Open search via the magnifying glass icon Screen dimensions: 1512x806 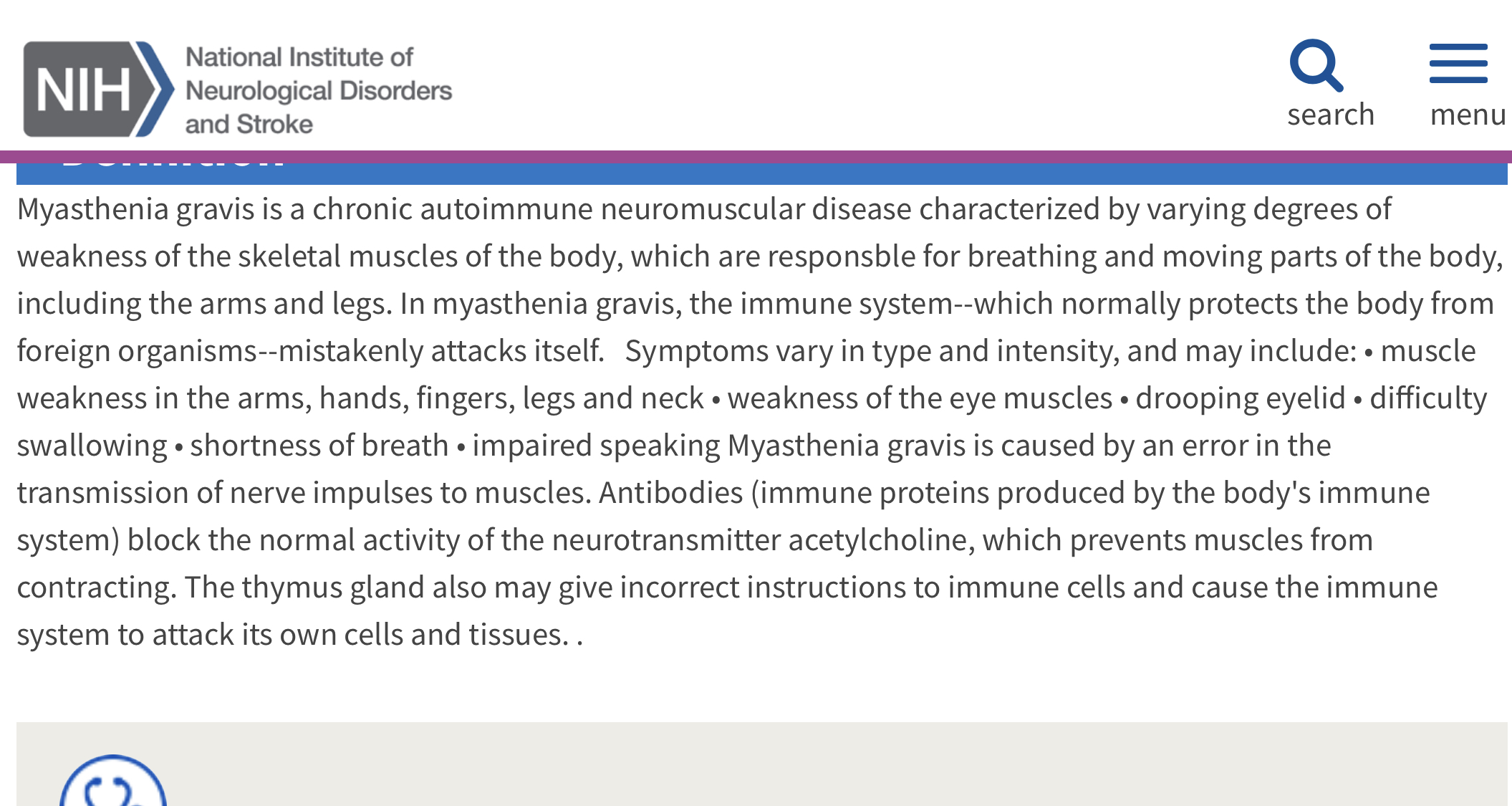1316,66
